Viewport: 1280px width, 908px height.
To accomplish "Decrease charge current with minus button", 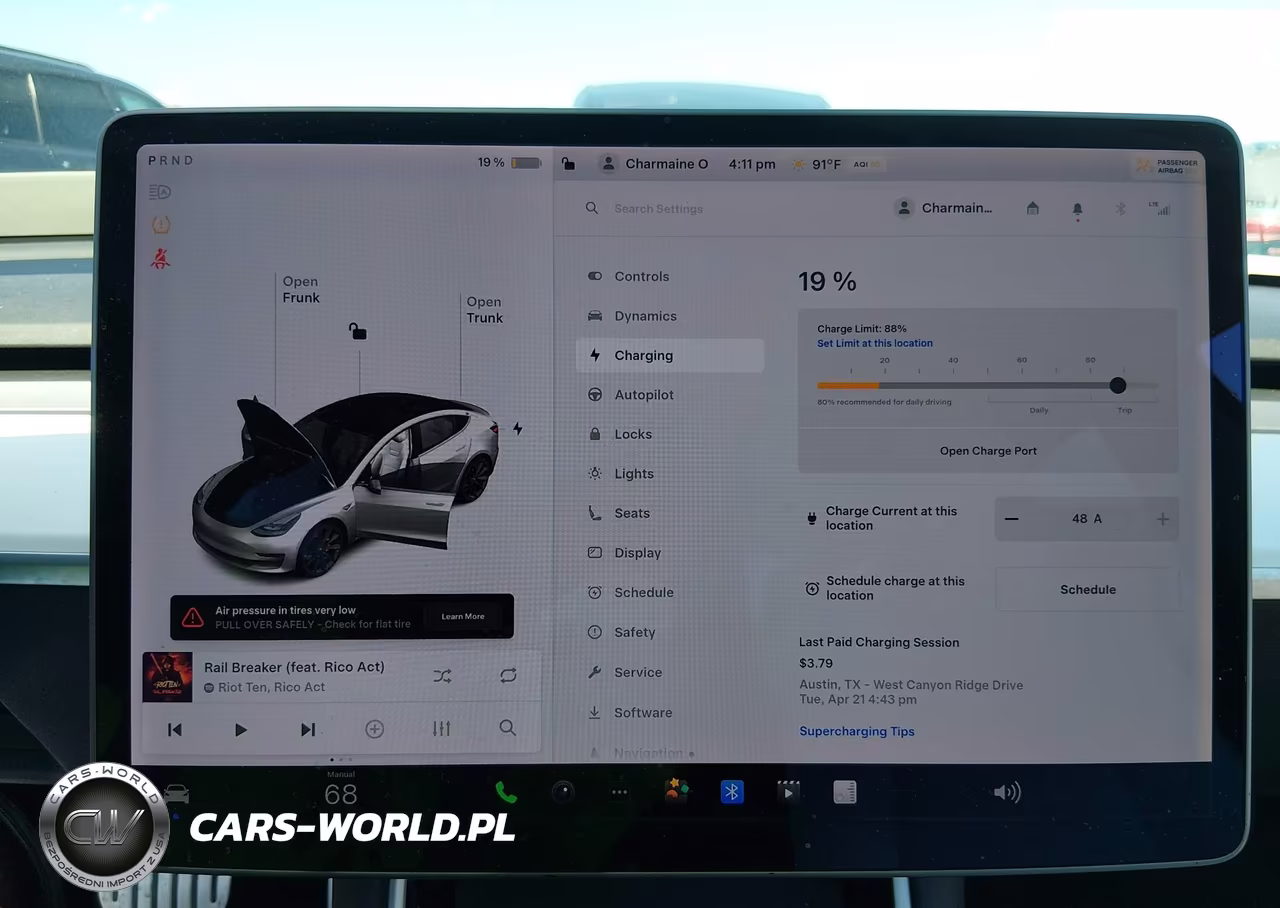I will coord(1012,519).
